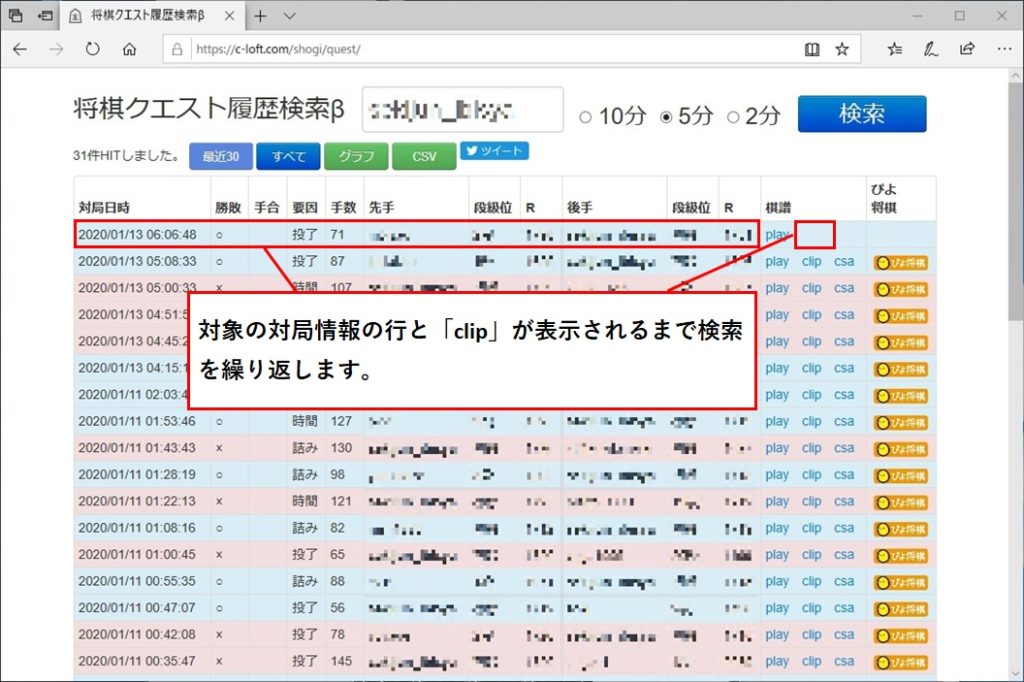
Task: Open ぴよ将棋 icon in 05:00:33 row
Action: pyautogui.click(x=901, y=289)
